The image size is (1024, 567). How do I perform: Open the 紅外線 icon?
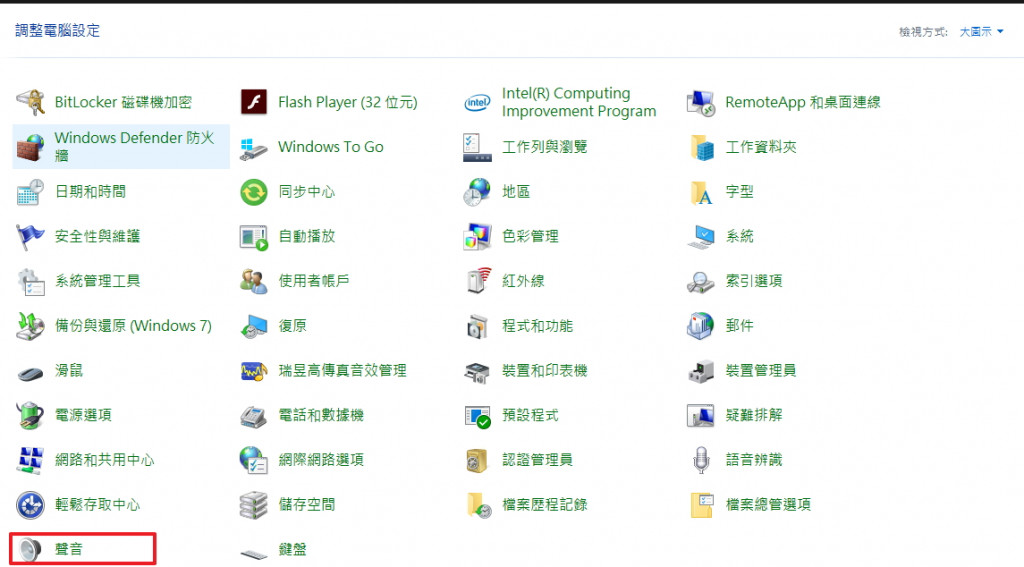point(479,281)
